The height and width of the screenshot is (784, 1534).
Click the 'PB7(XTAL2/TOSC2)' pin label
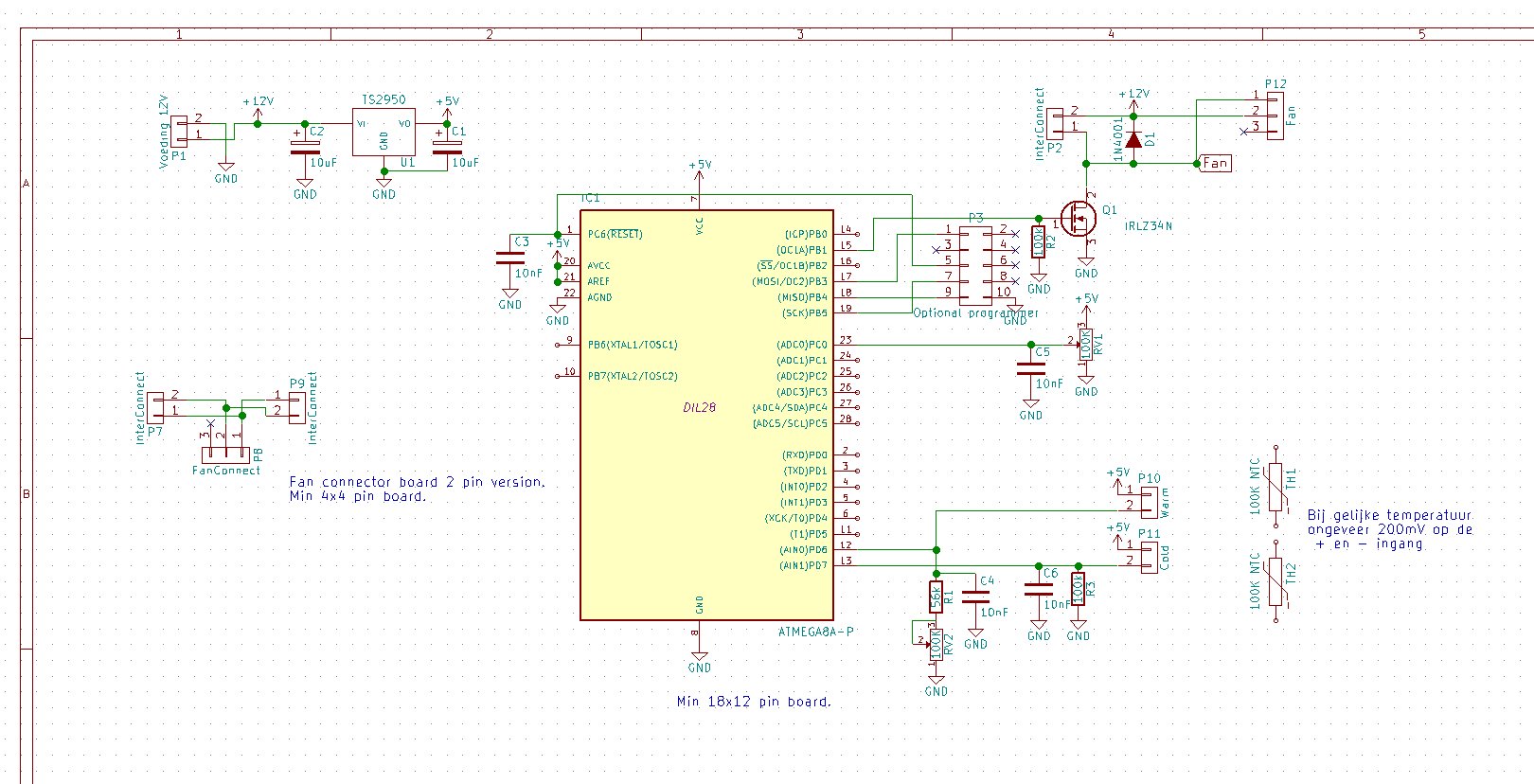coord(633,376)
